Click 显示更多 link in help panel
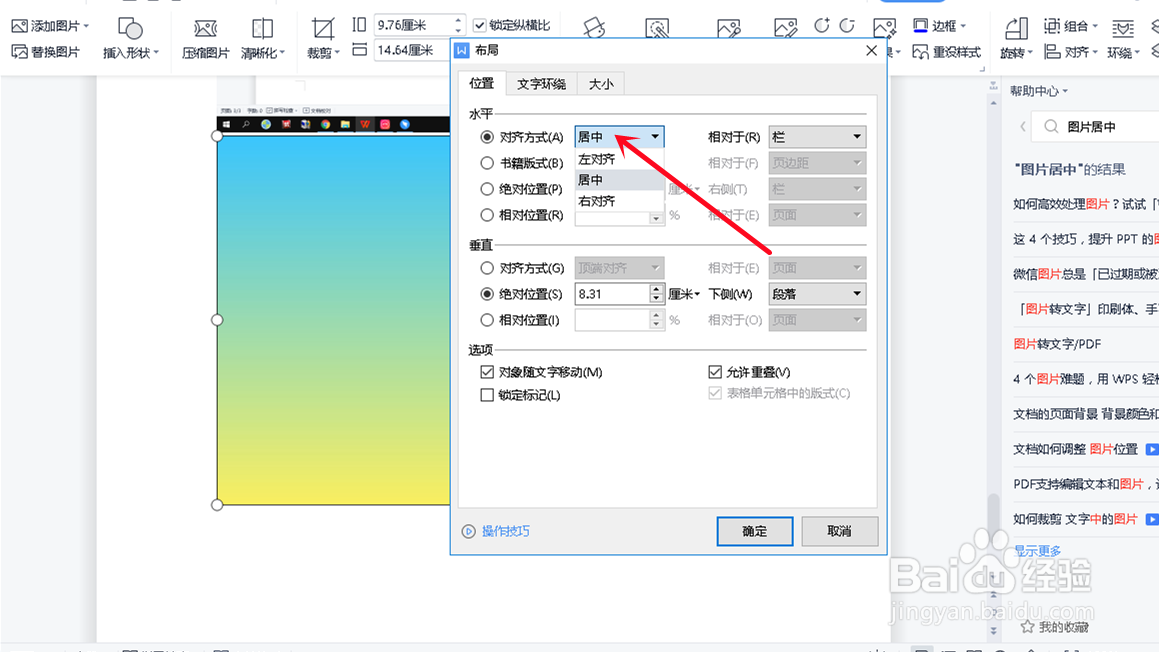Image resolution: width=1159 pixels, height=652 pixels. tap(1037, 551)
